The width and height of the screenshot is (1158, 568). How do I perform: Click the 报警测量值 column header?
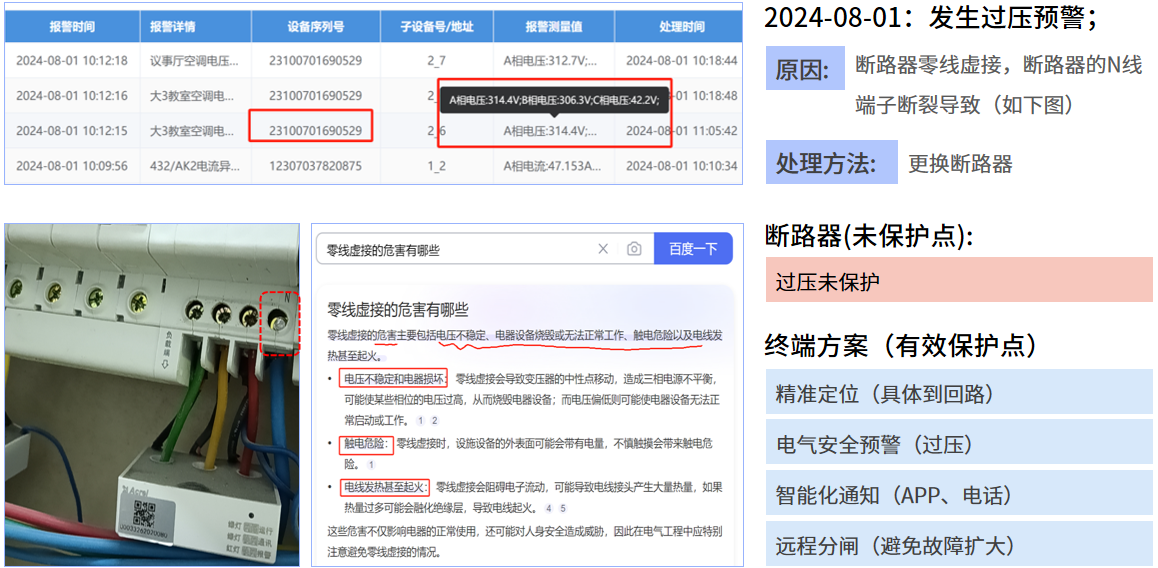(x=554, y=27)
